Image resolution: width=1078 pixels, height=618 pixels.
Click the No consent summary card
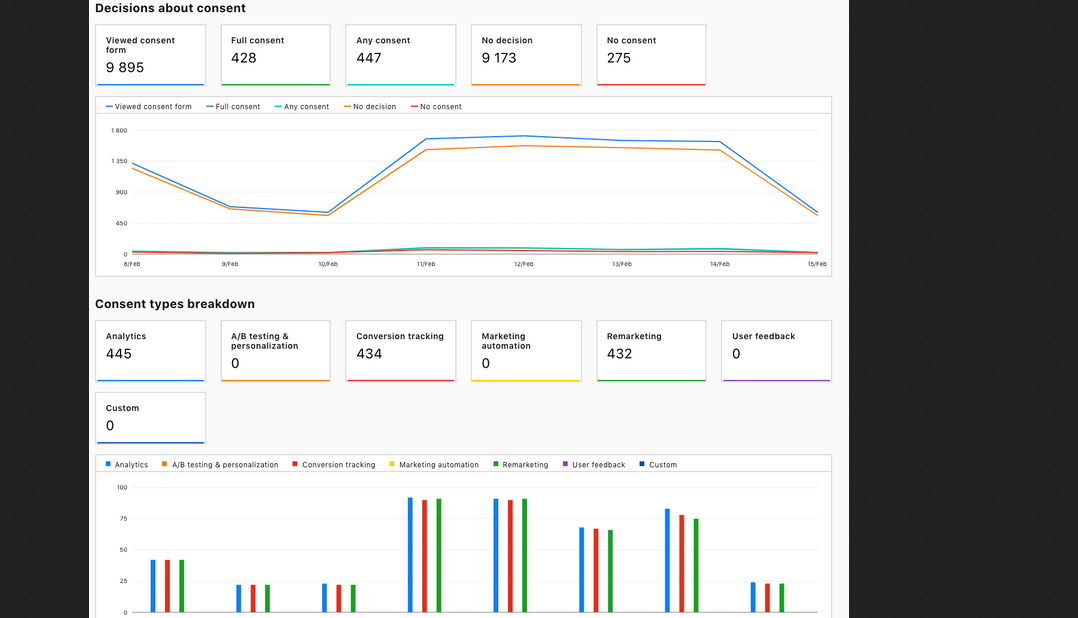(651, 55)
